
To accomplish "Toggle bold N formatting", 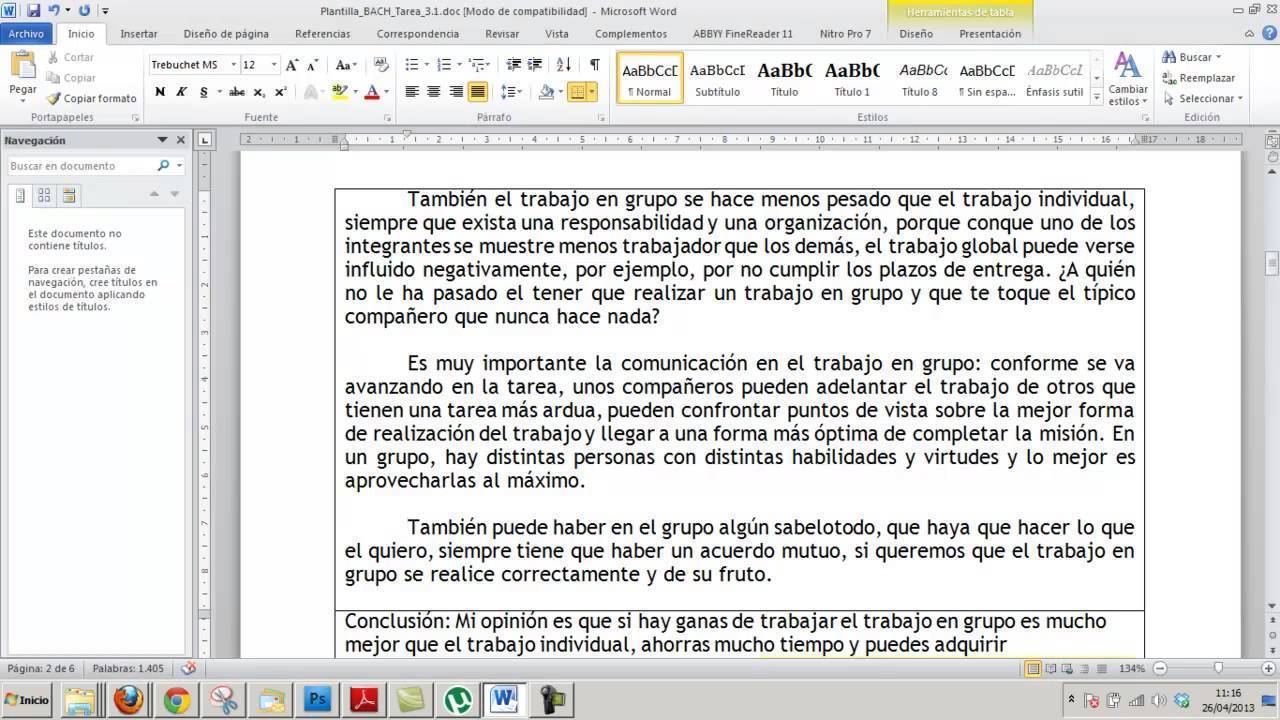I will click(x=160, y=92).
